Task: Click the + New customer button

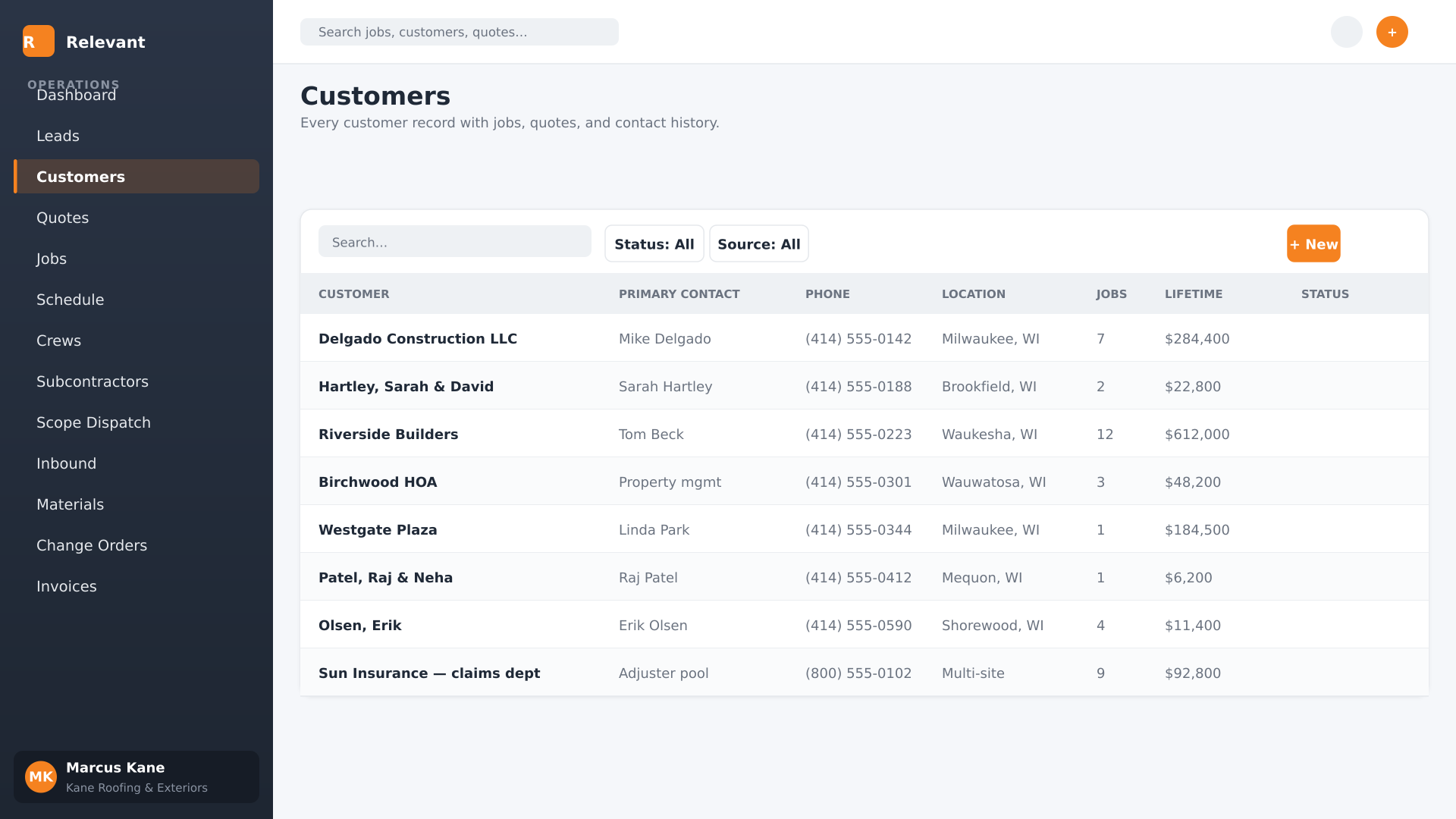Action: (1313, 243)
